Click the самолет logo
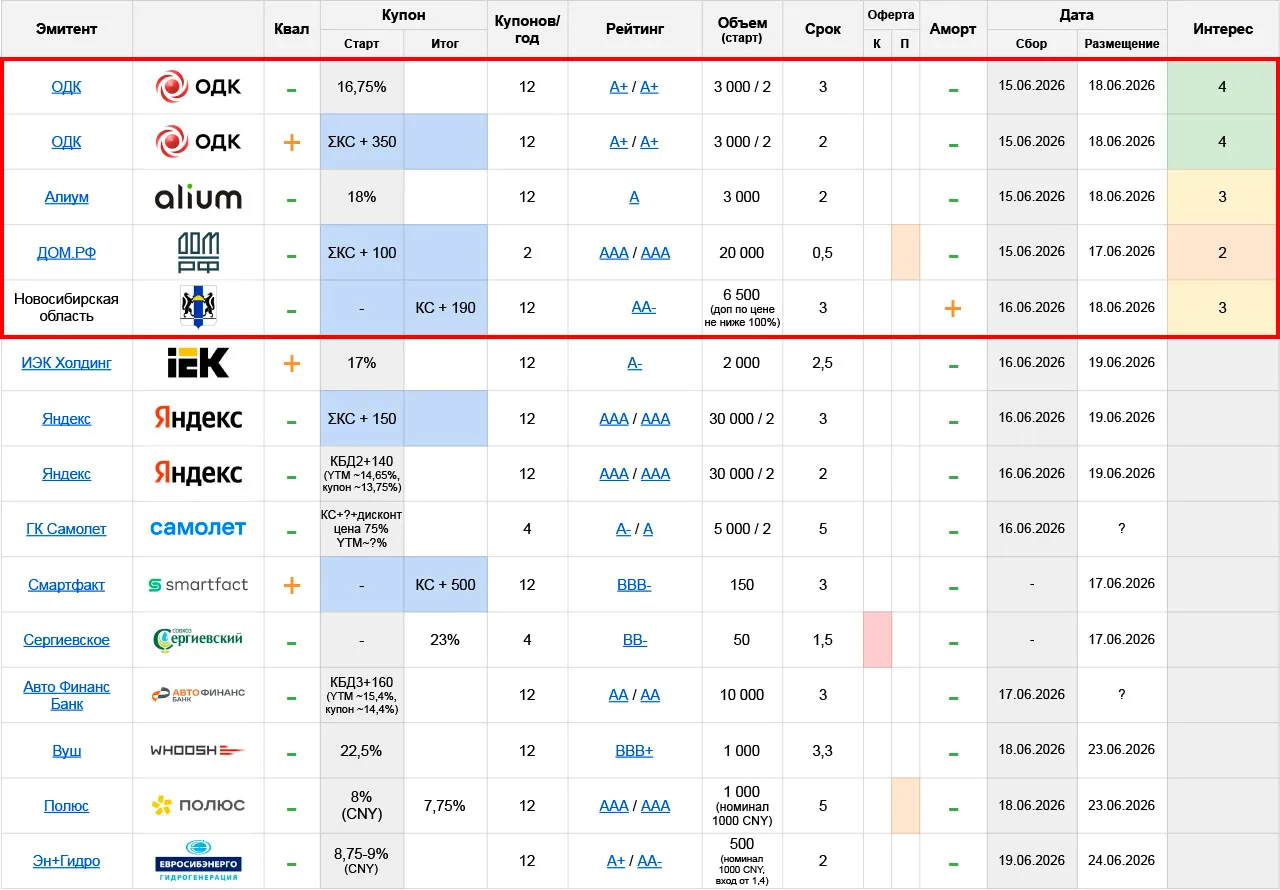 coord(198,528)
